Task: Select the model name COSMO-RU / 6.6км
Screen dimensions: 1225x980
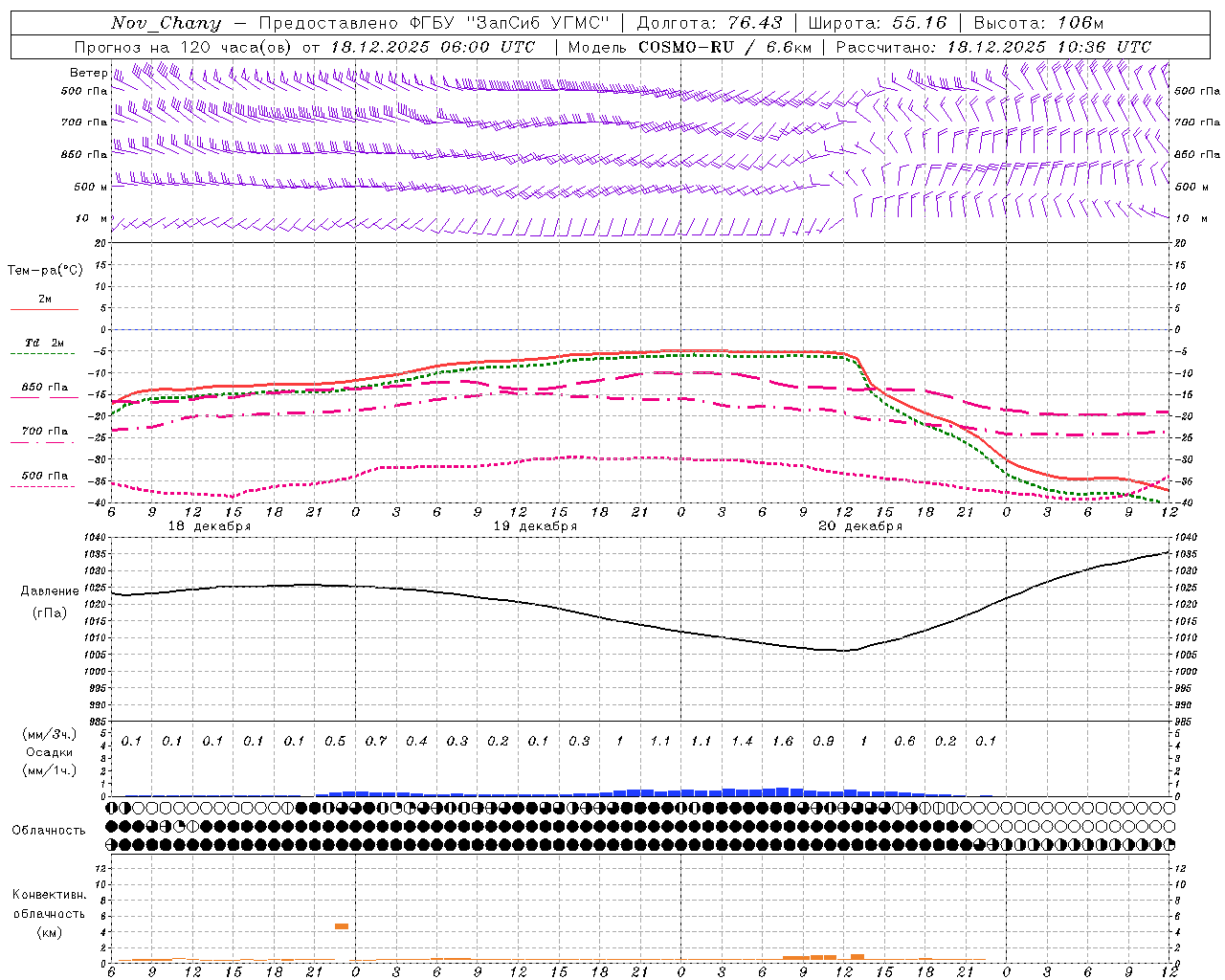Action: 725,47
